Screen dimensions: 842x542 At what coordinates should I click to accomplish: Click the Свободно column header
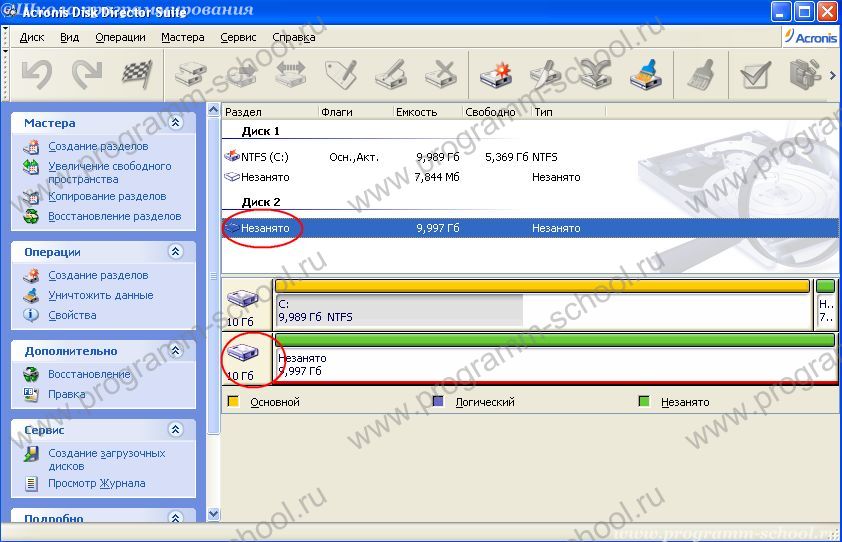(497, 112)
